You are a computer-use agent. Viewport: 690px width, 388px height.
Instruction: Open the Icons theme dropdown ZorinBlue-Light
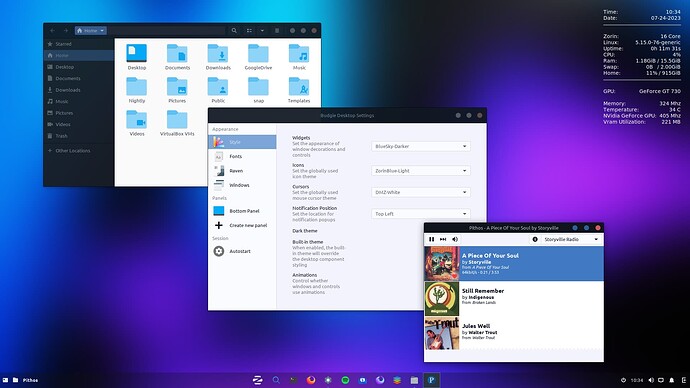coord(421,171)
